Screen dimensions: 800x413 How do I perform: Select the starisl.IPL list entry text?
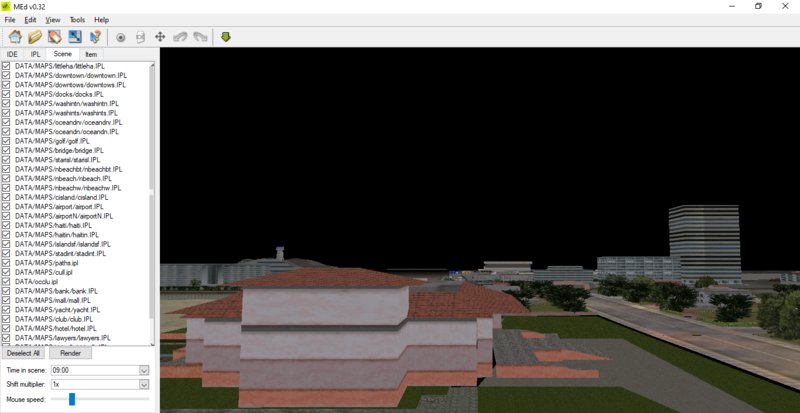(57, 160)
